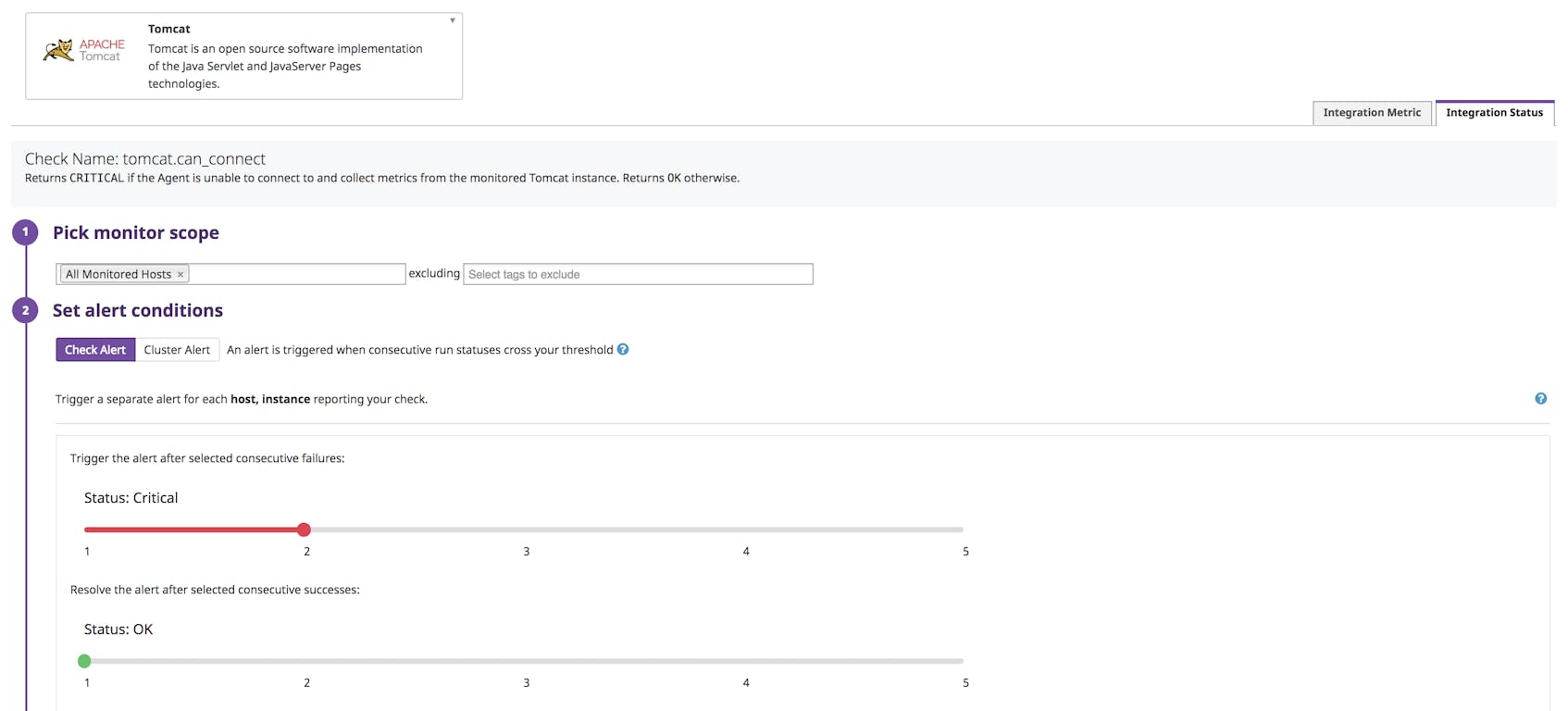Image resolution: width=1568 pixels, height=711 pixels.
Task: Set OK status slider to 3
Action: 525,661
